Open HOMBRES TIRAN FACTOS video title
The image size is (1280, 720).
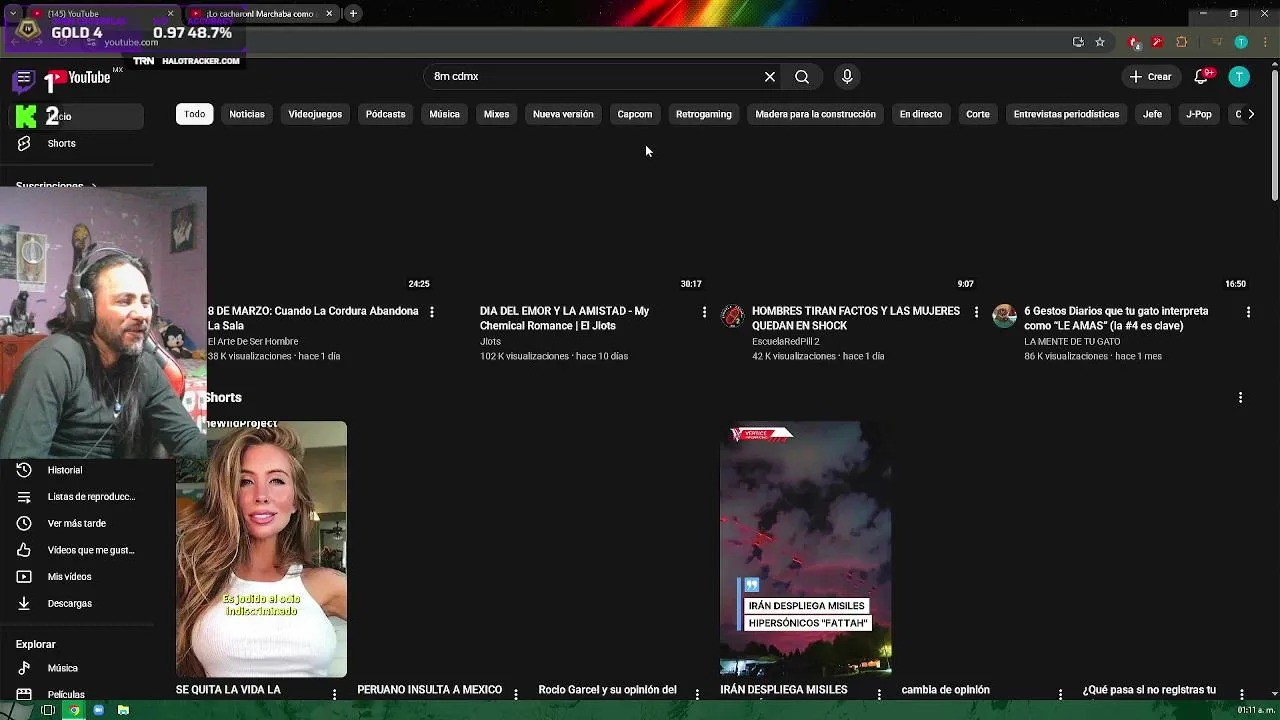point(856,318)
